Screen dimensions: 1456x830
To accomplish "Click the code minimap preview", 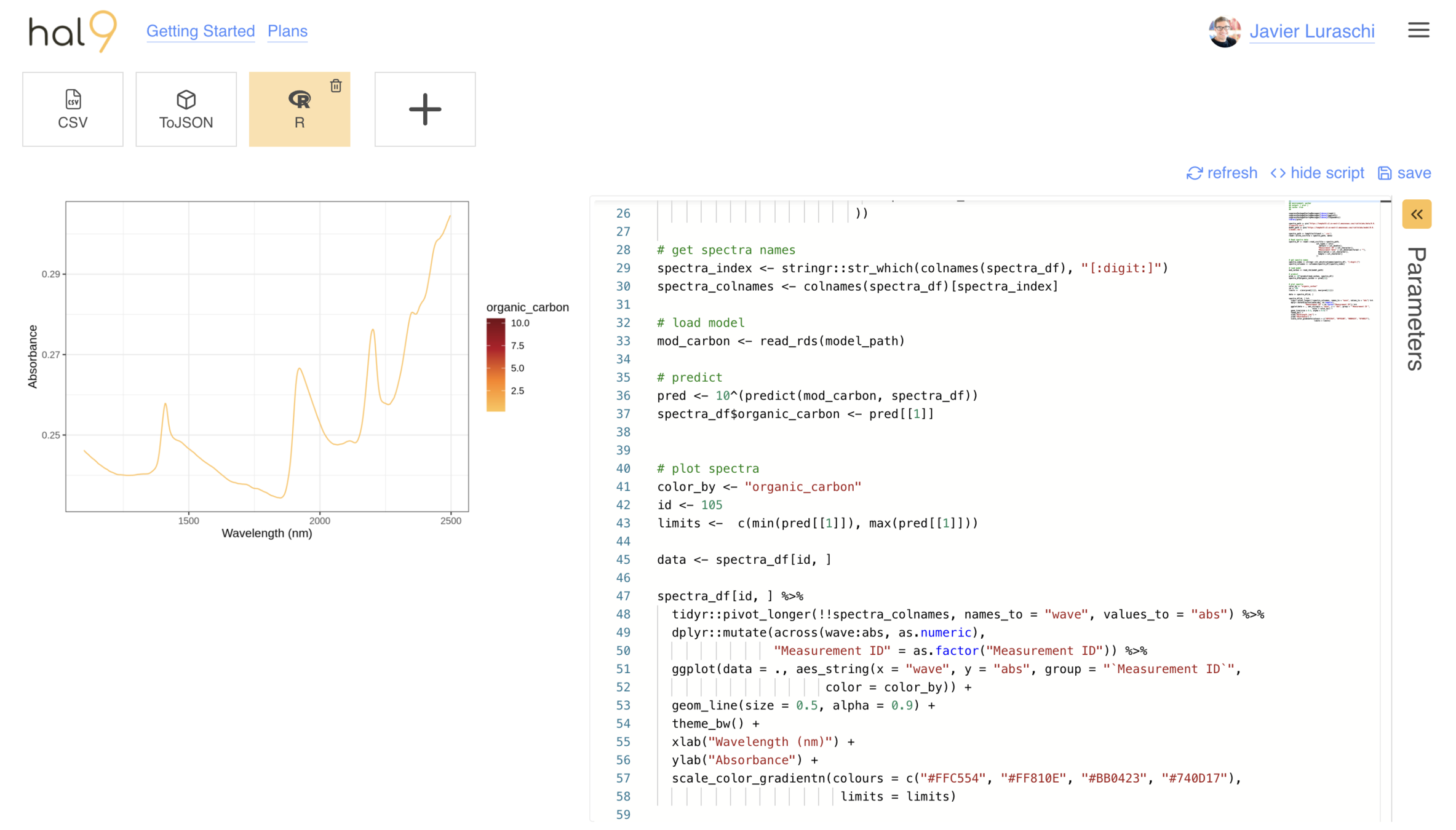I will click(1330, 260).
